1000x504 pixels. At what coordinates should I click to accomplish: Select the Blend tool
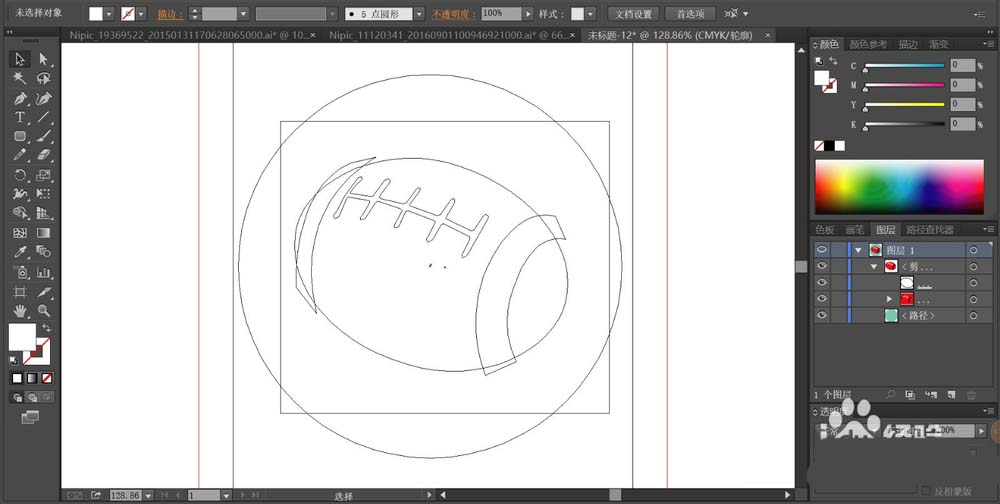point(43,252)
